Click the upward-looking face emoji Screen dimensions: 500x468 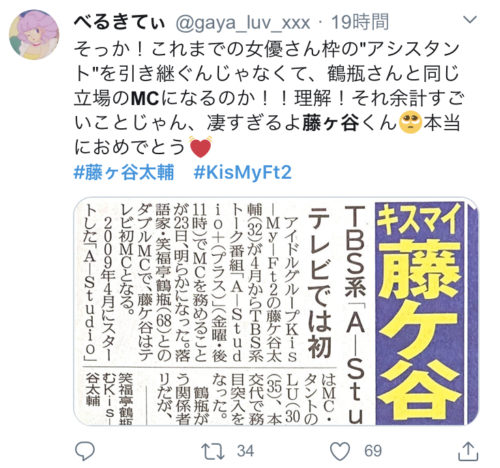point(410,123)
